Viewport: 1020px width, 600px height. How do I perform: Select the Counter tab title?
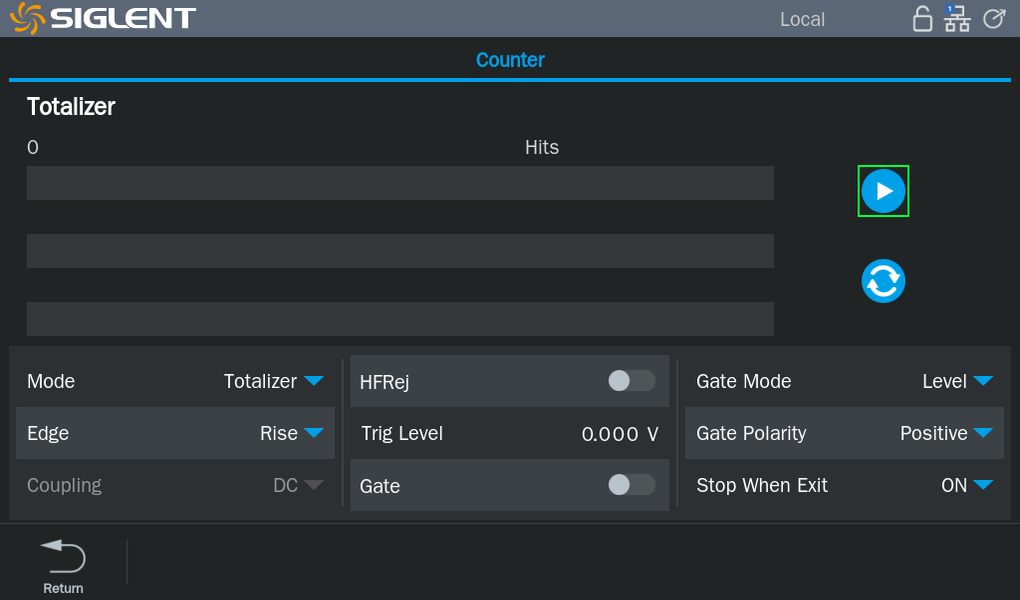[x=510, y=60]
